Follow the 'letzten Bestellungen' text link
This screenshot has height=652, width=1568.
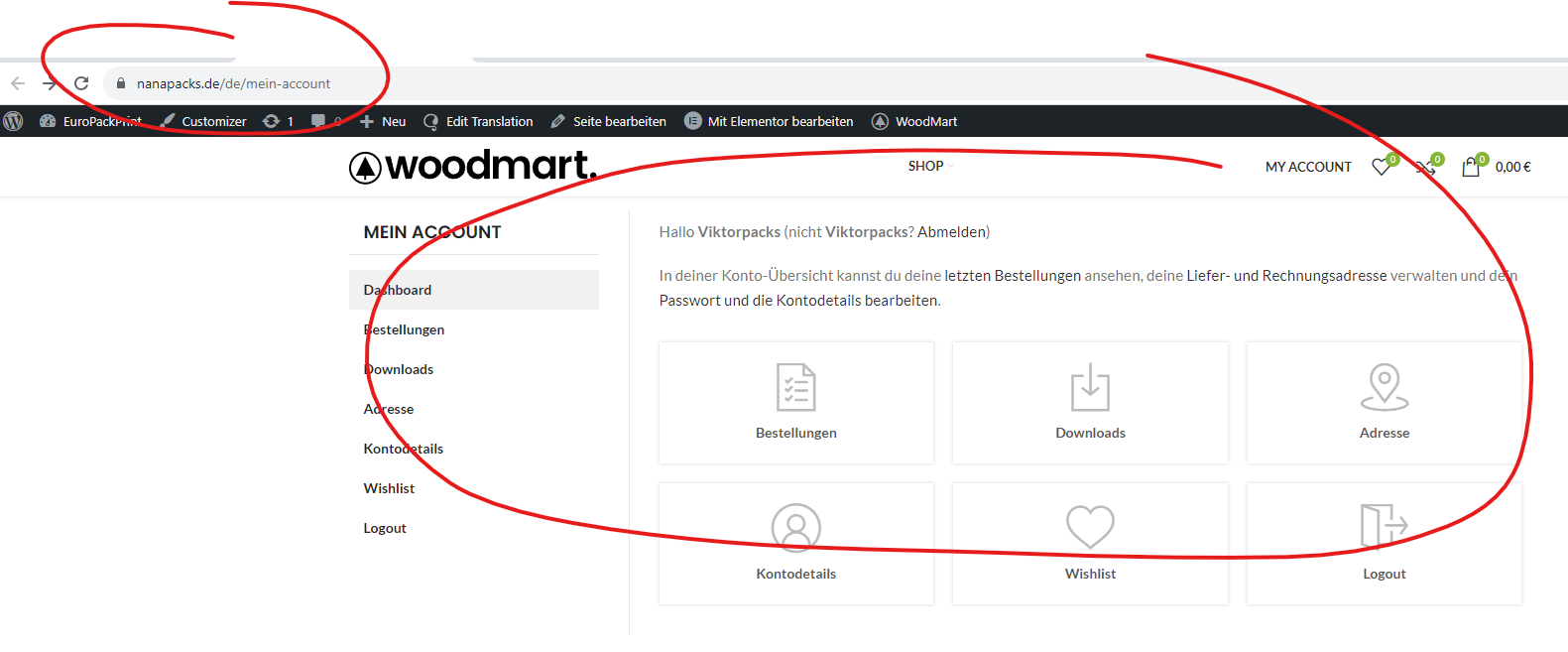(x=1013, y=276)
